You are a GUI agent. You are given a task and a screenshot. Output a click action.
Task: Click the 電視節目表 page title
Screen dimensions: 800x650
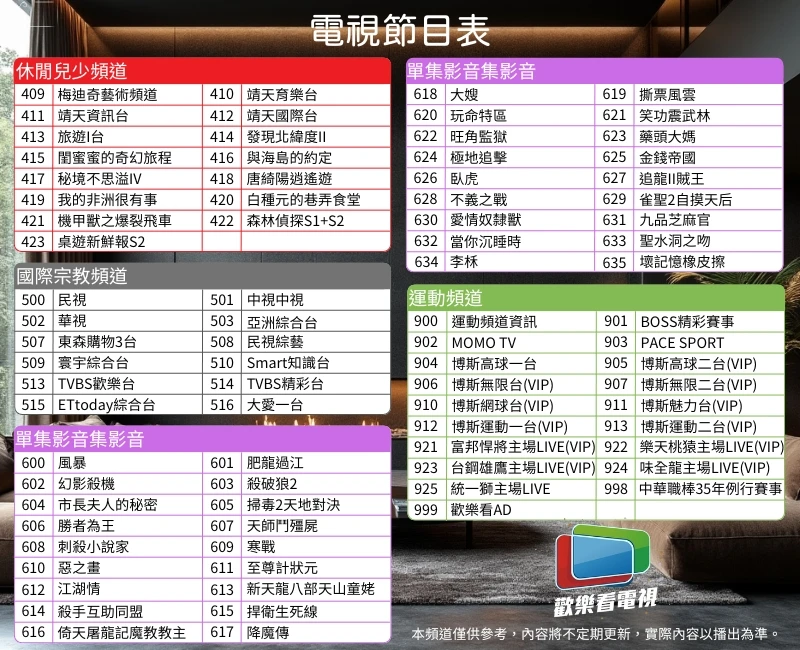click(400, 31)
